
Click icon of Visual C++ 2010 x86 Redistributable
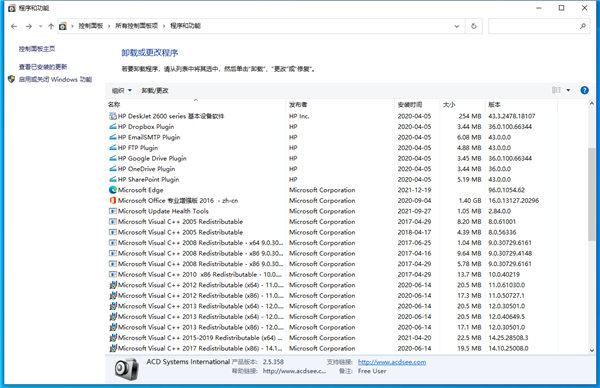click(113, 274)
